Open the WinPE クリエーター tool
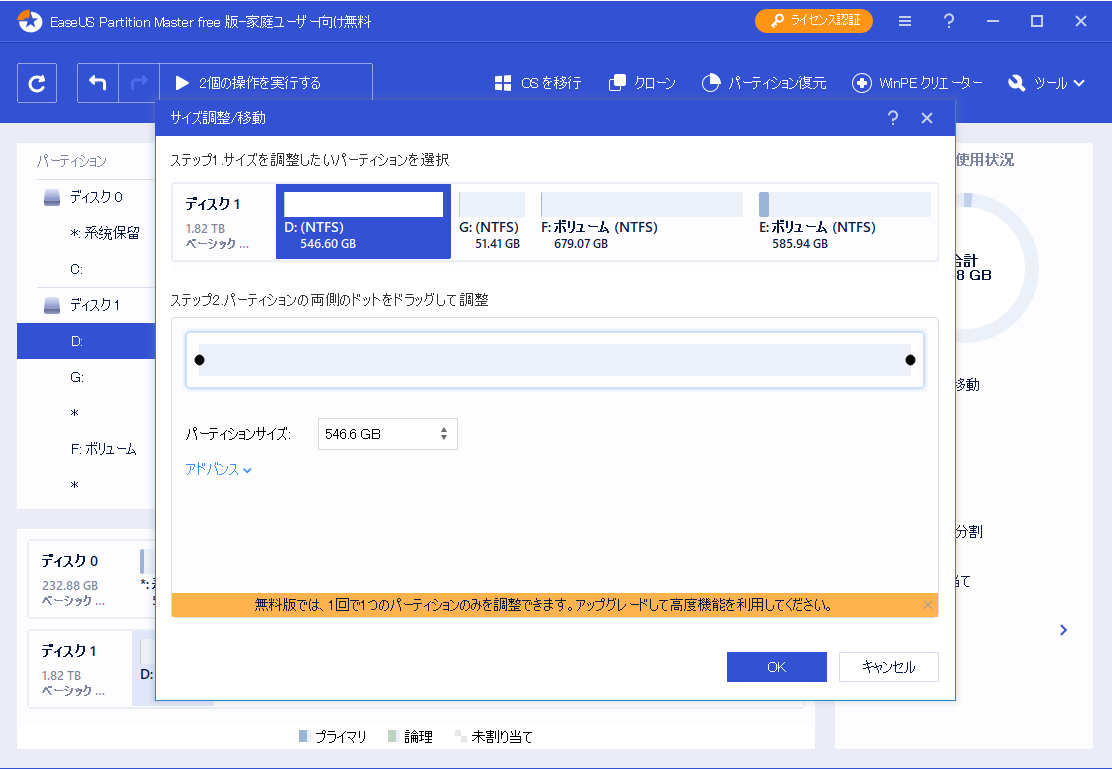The height and width of the screenshot is (769, 1112). click(x=918, y=83)
